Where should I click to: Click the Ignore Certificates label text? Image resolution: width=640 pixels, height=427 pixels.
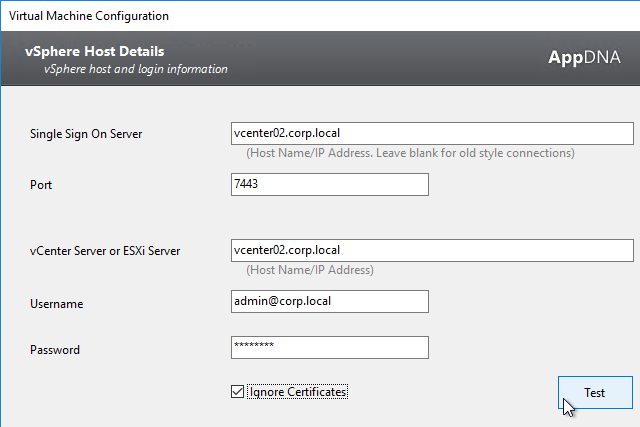(298, 392)
